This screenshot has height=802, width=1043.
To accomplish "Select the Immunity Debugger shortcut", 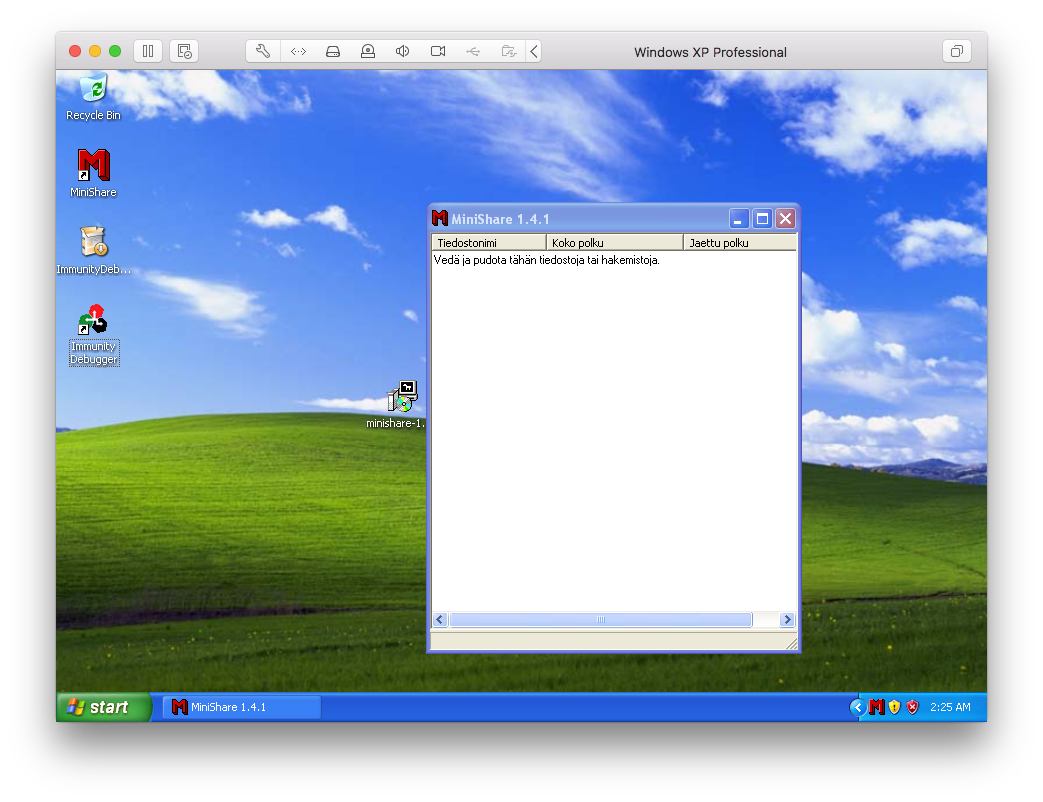I will click(94, 334).
